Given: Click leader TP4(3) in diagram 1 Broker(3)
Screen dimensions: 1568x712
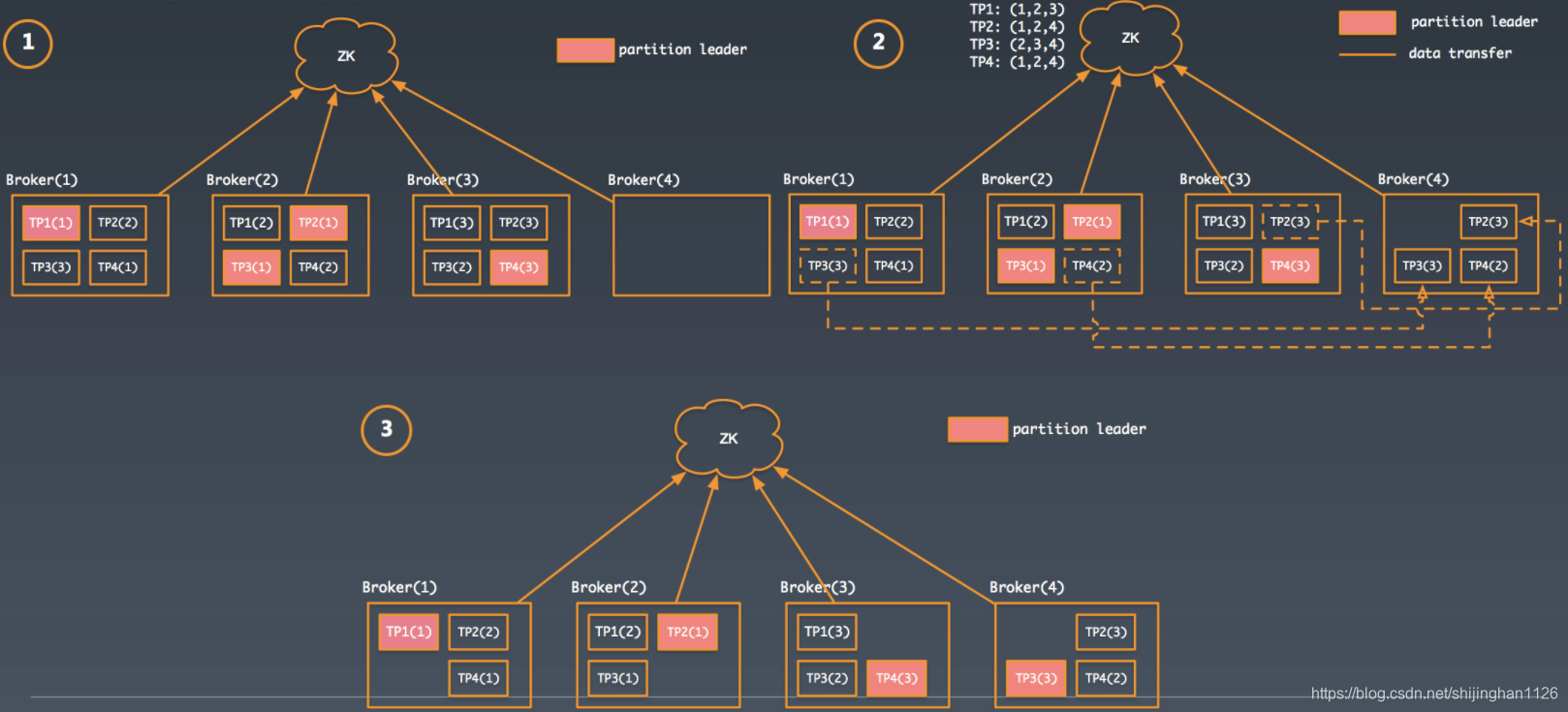Looking at the screenshot, I should [519, 267].
